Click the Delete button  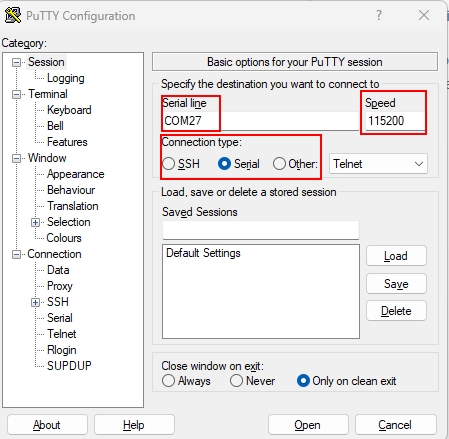pos(396,311)
